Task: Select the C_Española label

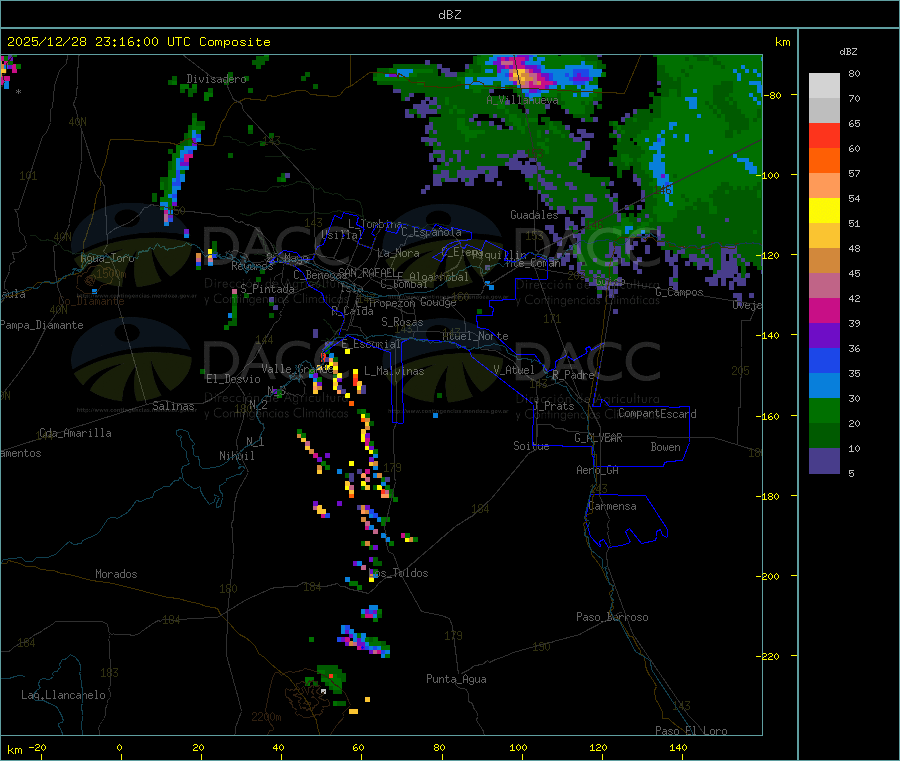Action: coord(431,232)
